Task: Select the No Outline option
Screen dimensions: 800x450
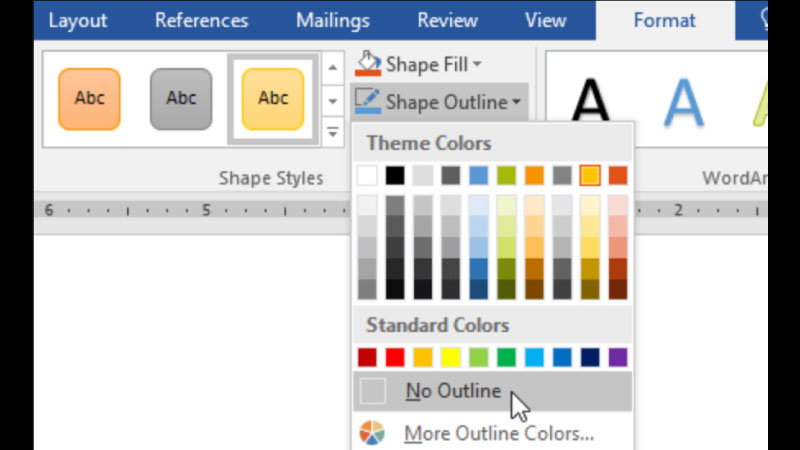Action: coord(452,392)
